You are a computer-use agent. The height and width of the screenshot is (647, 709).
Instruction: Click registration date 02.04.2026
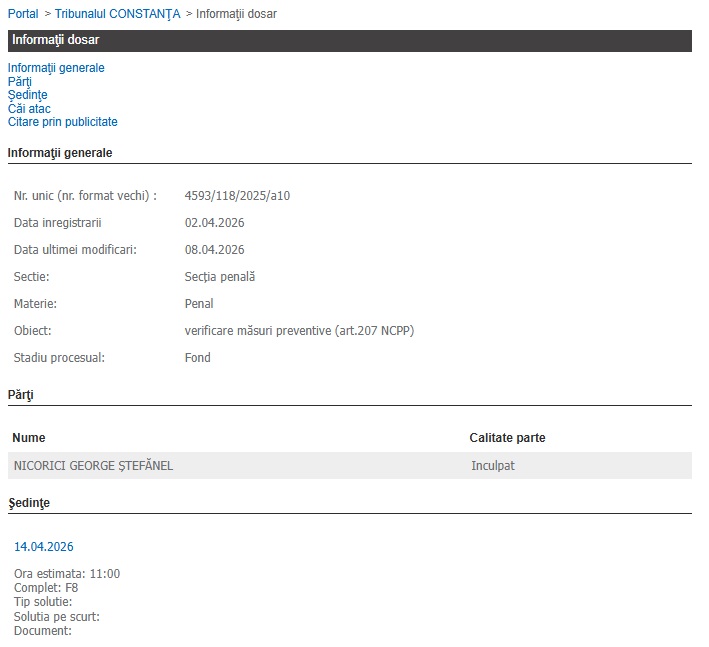coord(214,222)
